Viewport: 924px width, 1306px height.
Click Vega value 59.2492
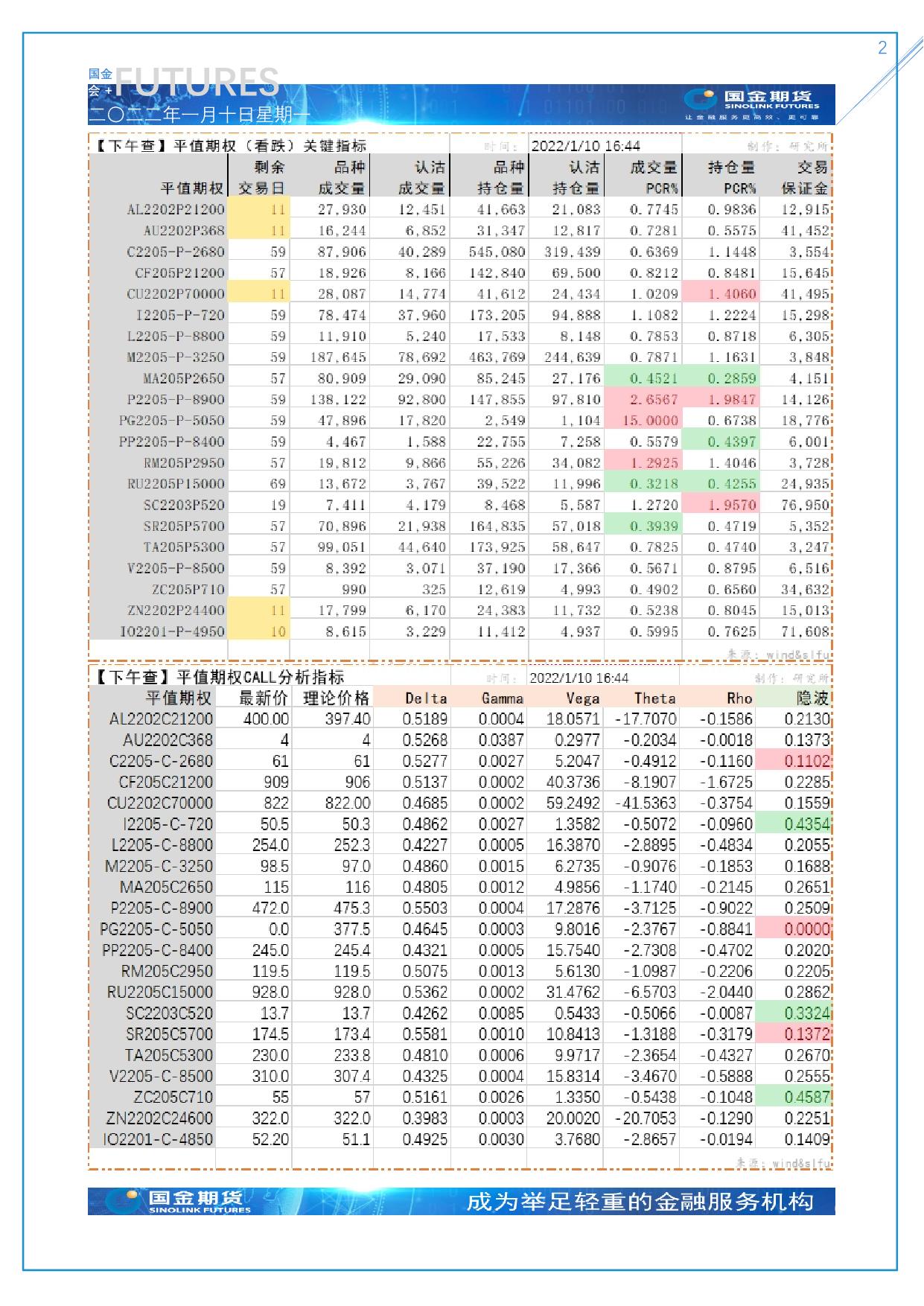[x=573, y=803]
